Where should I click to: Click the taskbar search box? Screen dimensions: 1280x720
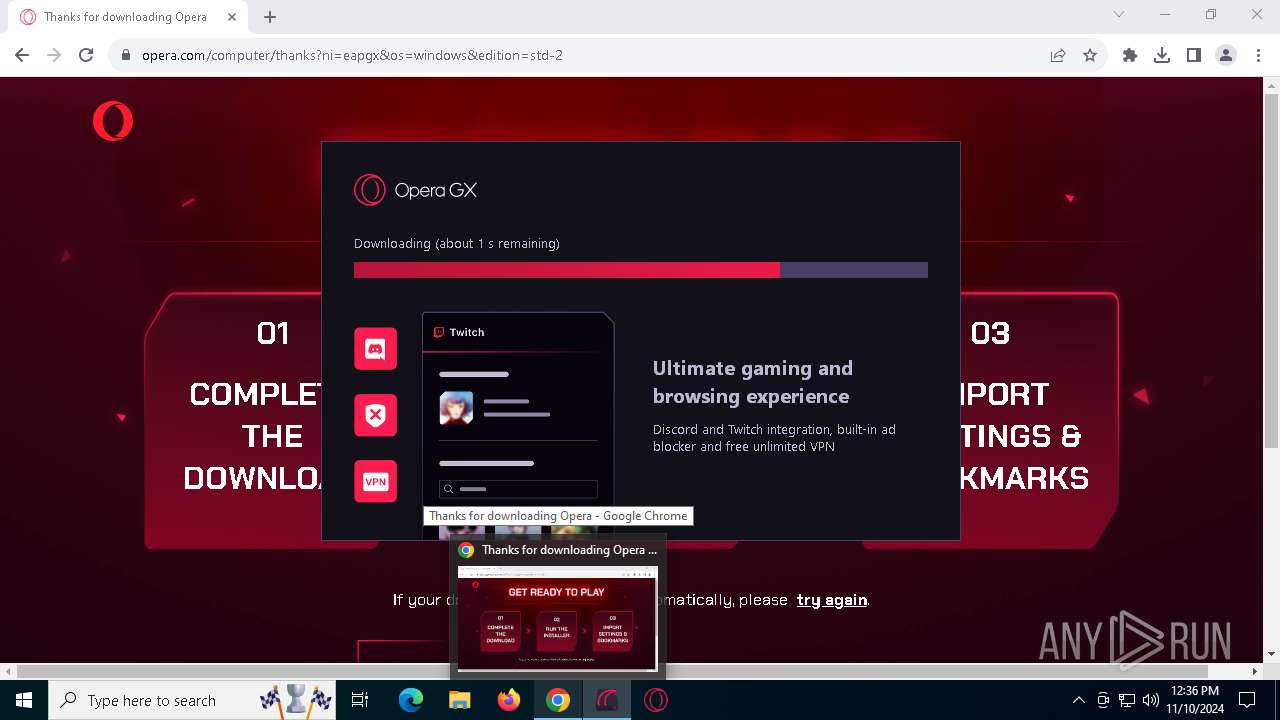192,700
